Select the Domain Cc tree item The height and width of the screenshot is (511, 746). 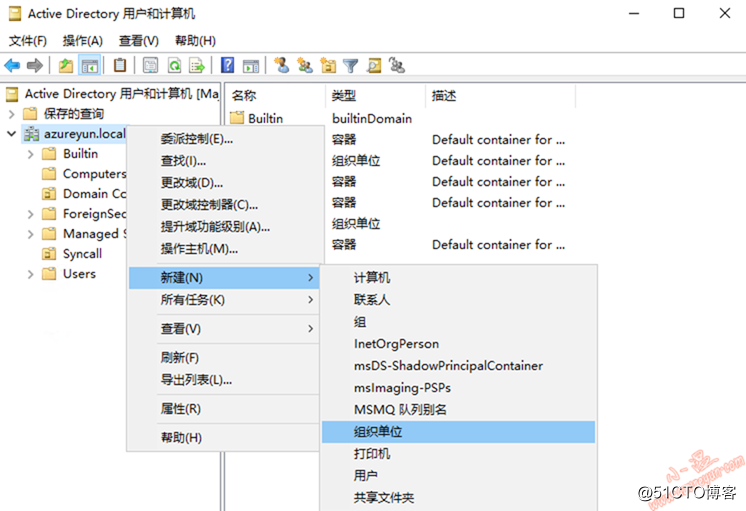(x=84, y=194)
